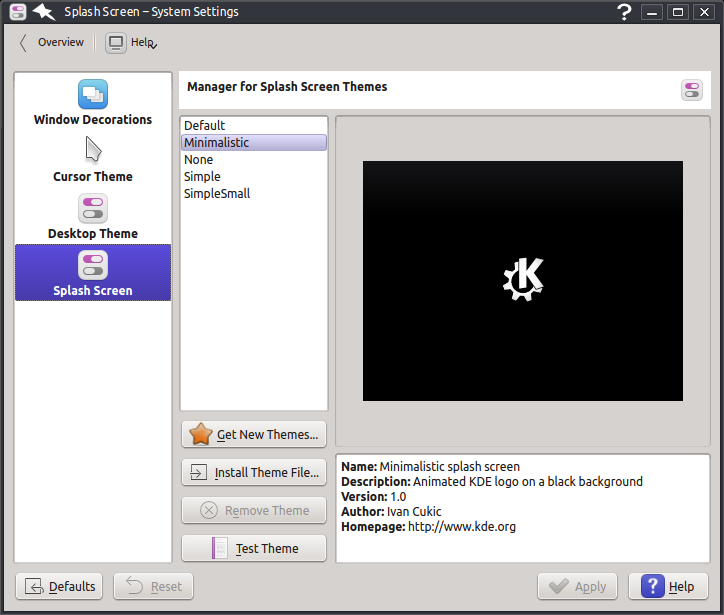Click the pin star icon in title bar

(44, 12)
